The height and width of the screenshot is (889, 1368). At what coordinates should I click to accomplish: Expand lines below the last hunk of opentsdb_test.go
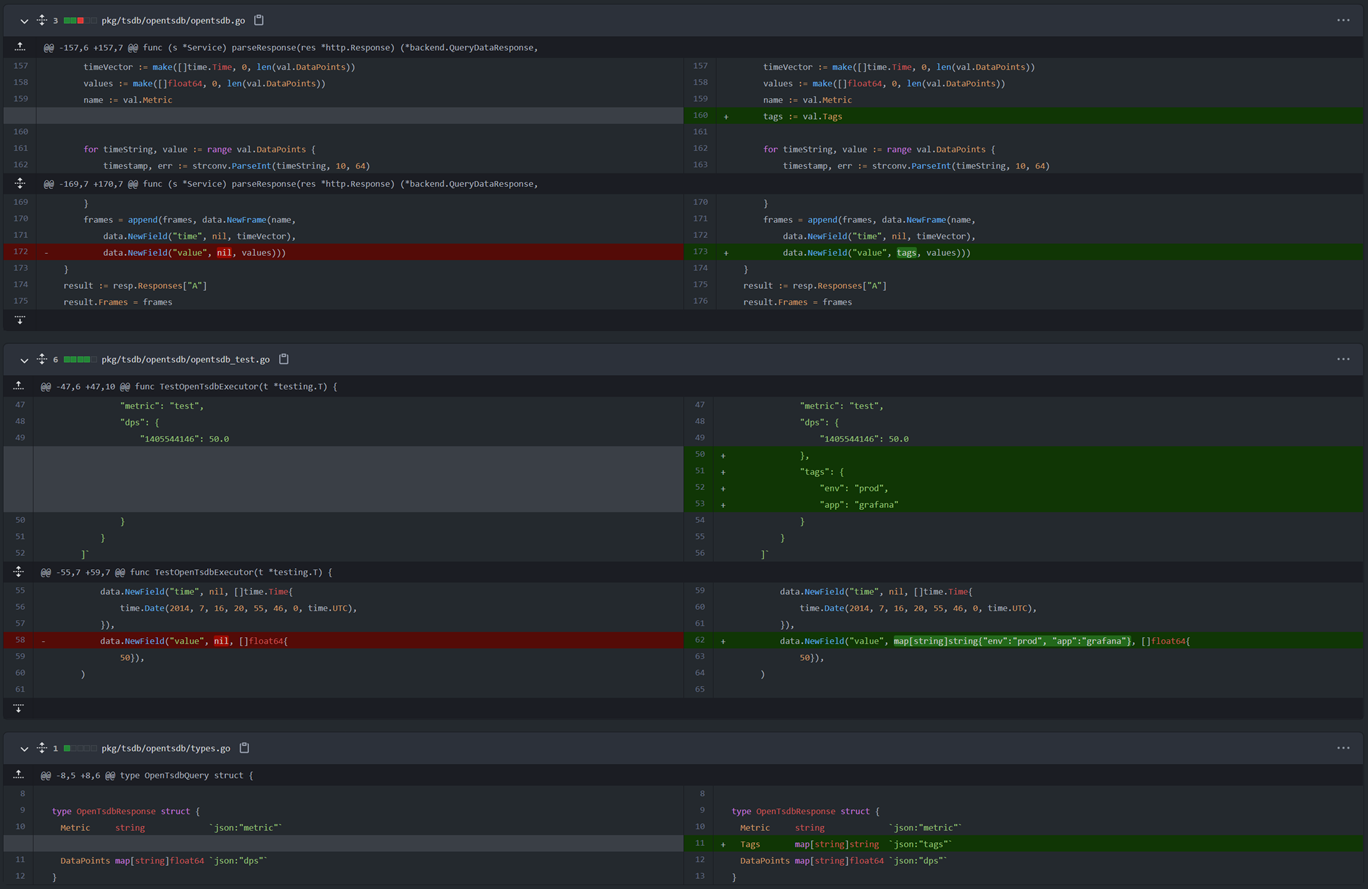pyautogui.click(x=19, y=707)
